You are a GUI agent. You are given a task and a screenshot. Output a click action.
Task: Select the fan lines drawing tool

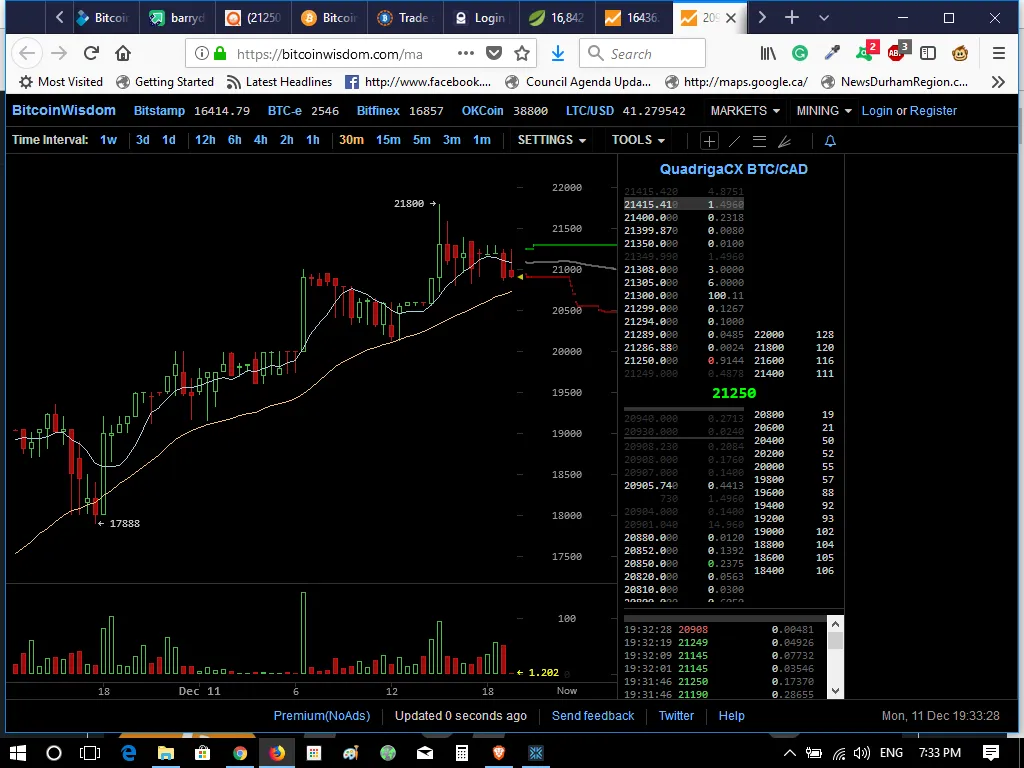point(784,140)
